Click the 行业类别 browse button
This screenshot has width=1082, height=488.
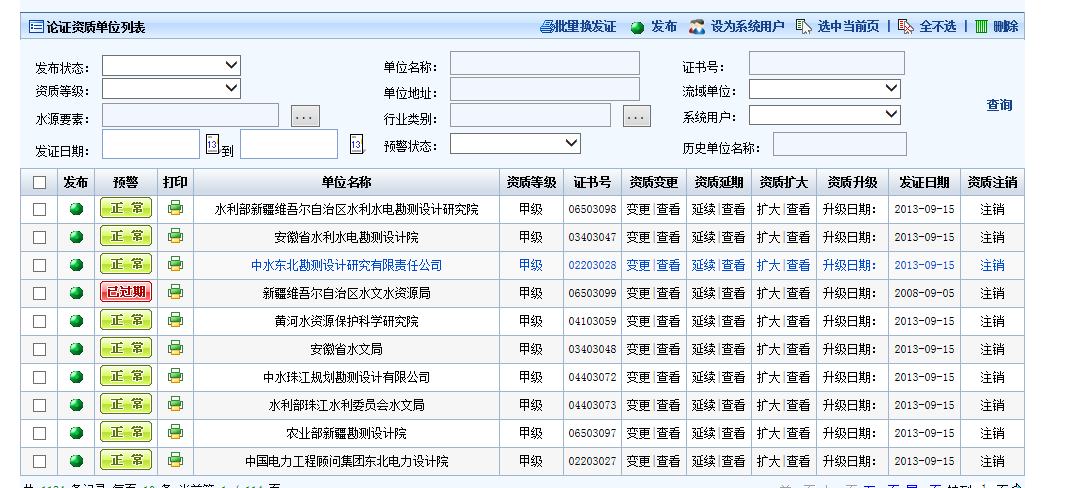click(x=637, y=117)
